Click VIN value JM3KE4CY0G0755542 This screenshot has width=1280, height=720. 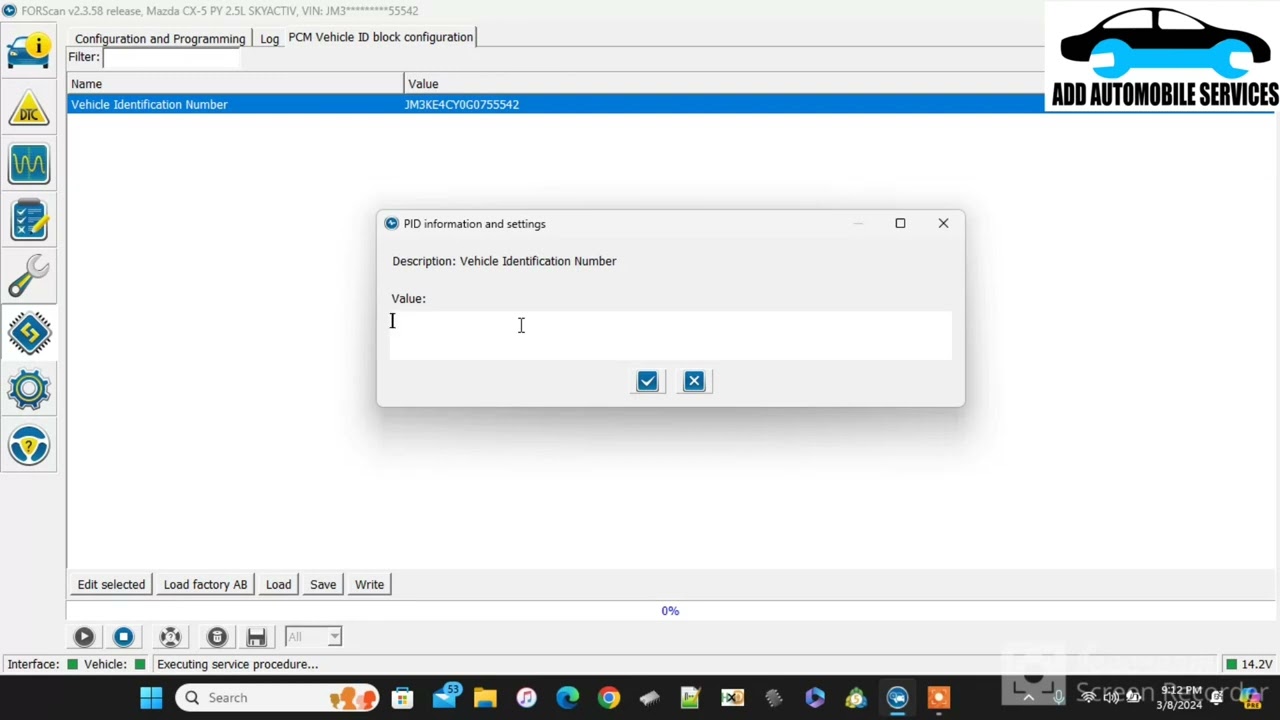click(461, 104)
